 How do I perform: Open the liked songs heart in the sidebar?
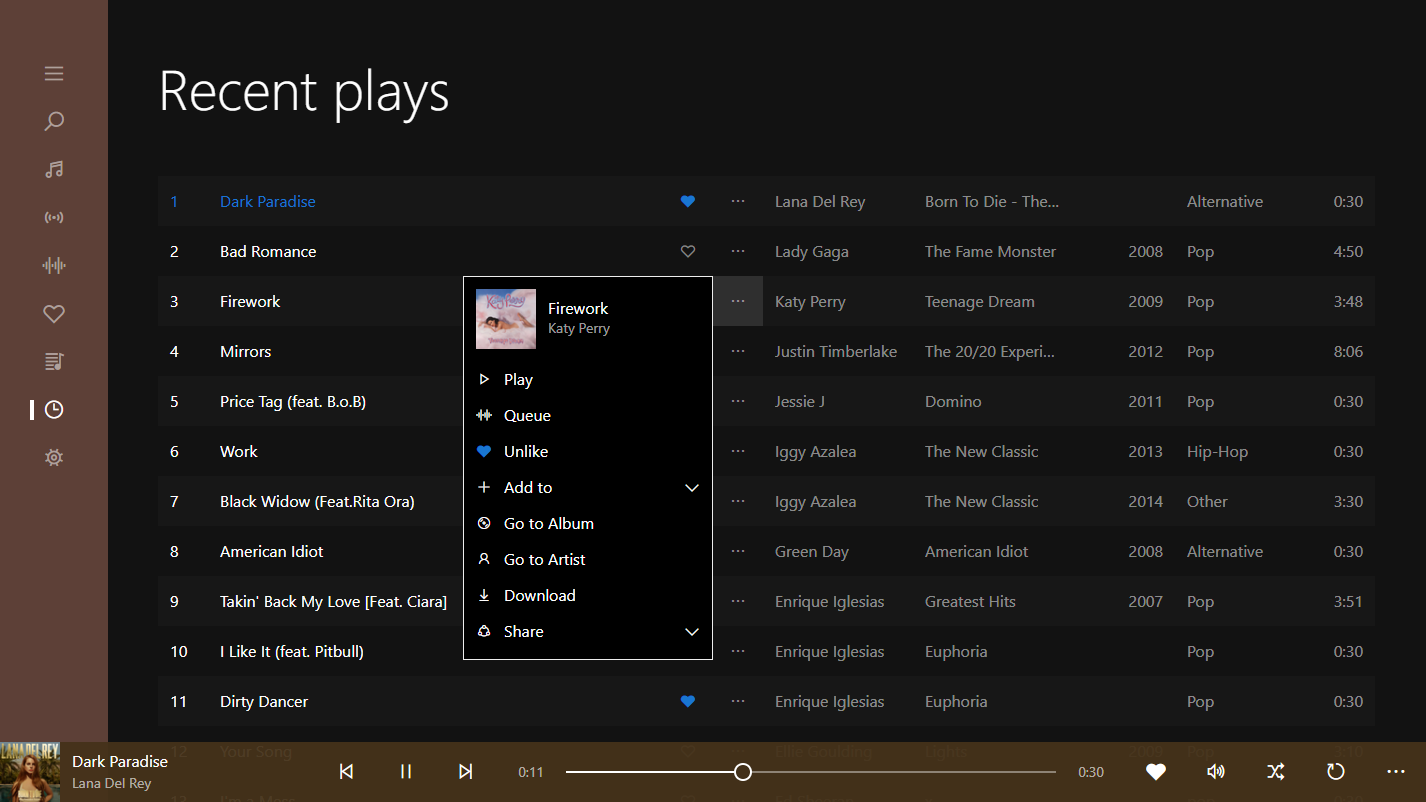(x=54, y=313)
